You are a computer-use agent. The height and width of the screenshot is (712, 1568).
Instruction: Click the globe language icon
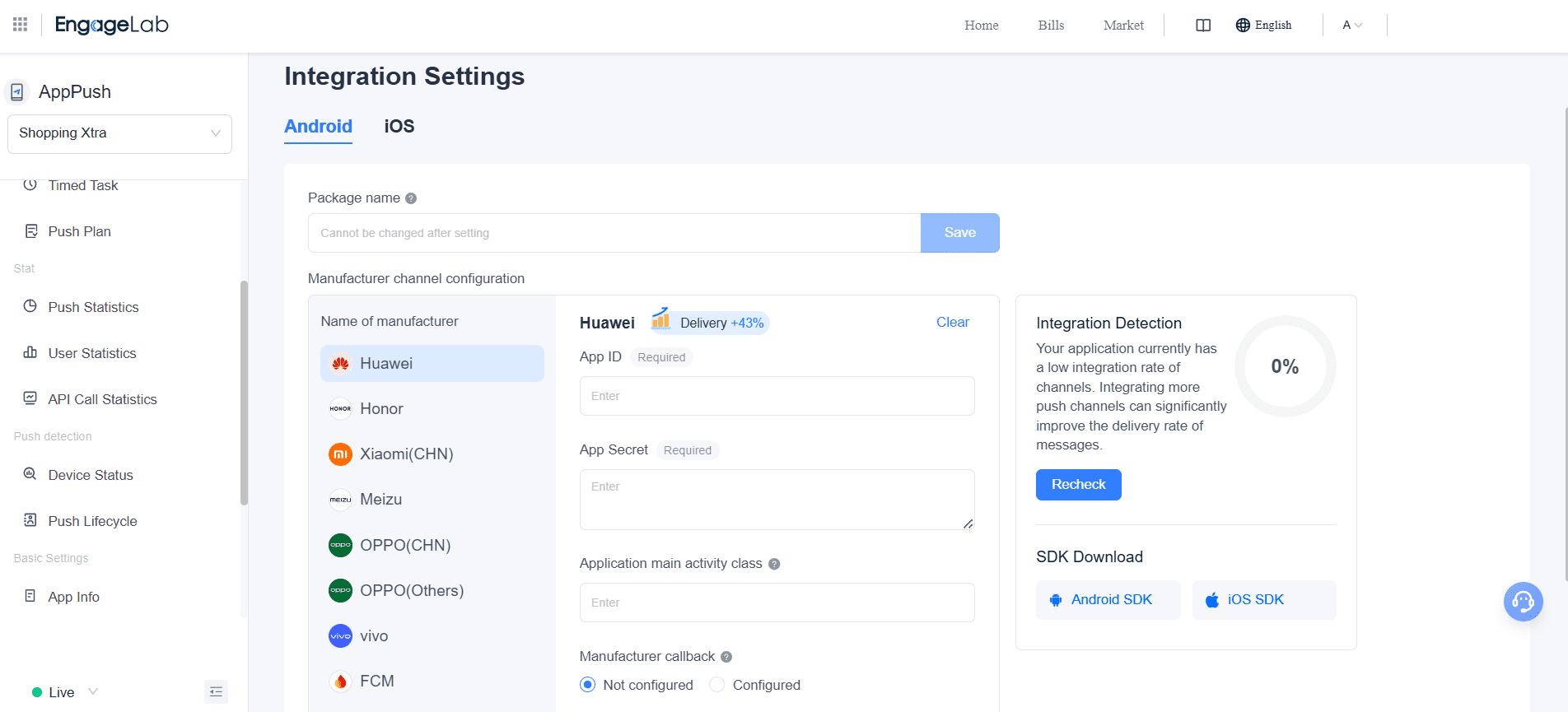pos(1243,26)
